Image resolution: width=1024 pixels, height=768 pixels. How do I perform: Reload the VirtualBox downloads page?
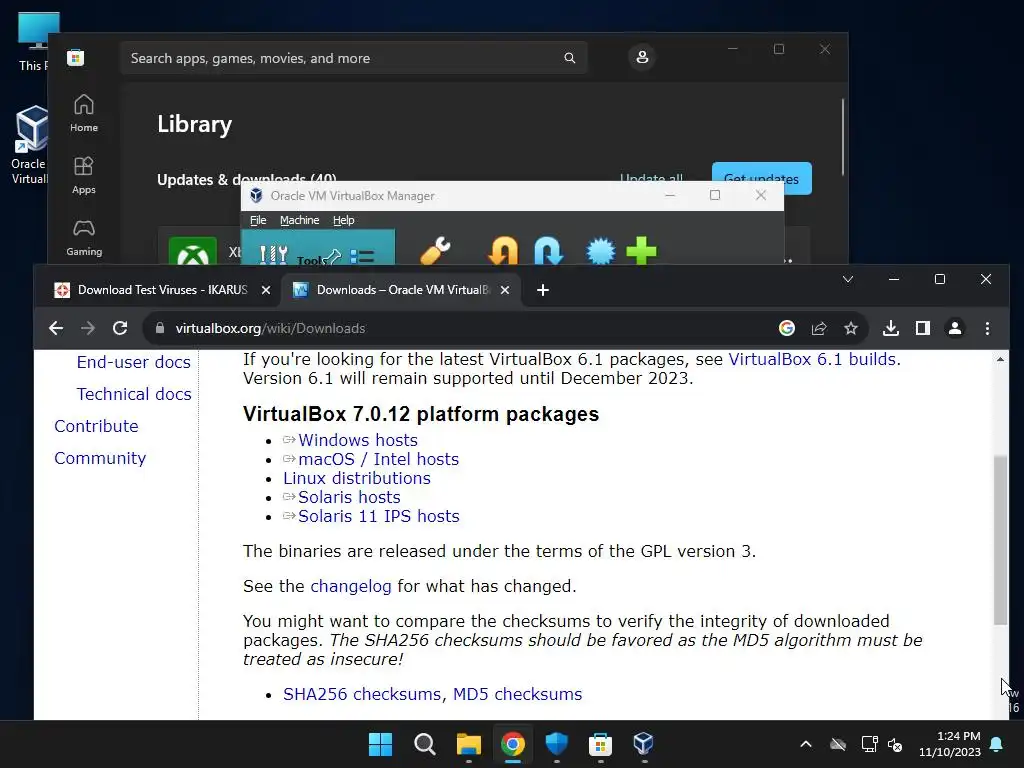click(120, 328)
